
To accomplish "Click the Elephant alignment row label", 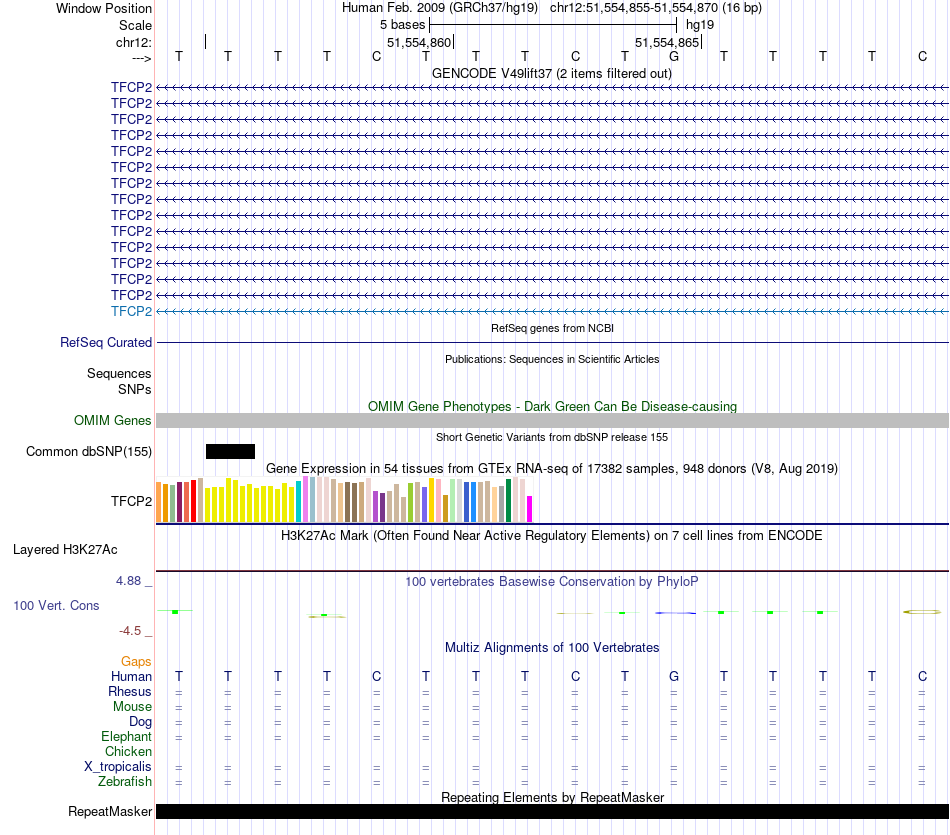I will [x=126, y=737].
